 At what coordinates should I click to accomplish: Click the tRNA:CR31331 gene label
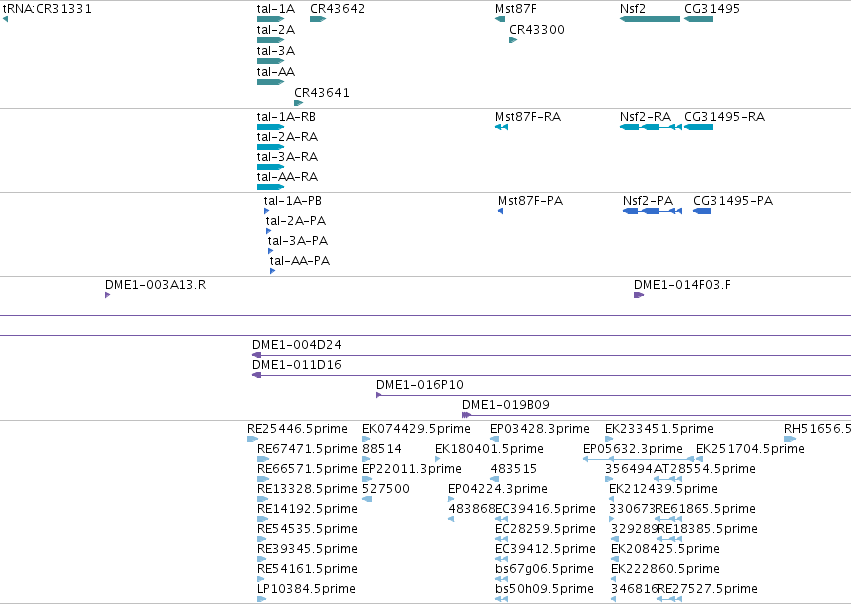click(47, 9)
